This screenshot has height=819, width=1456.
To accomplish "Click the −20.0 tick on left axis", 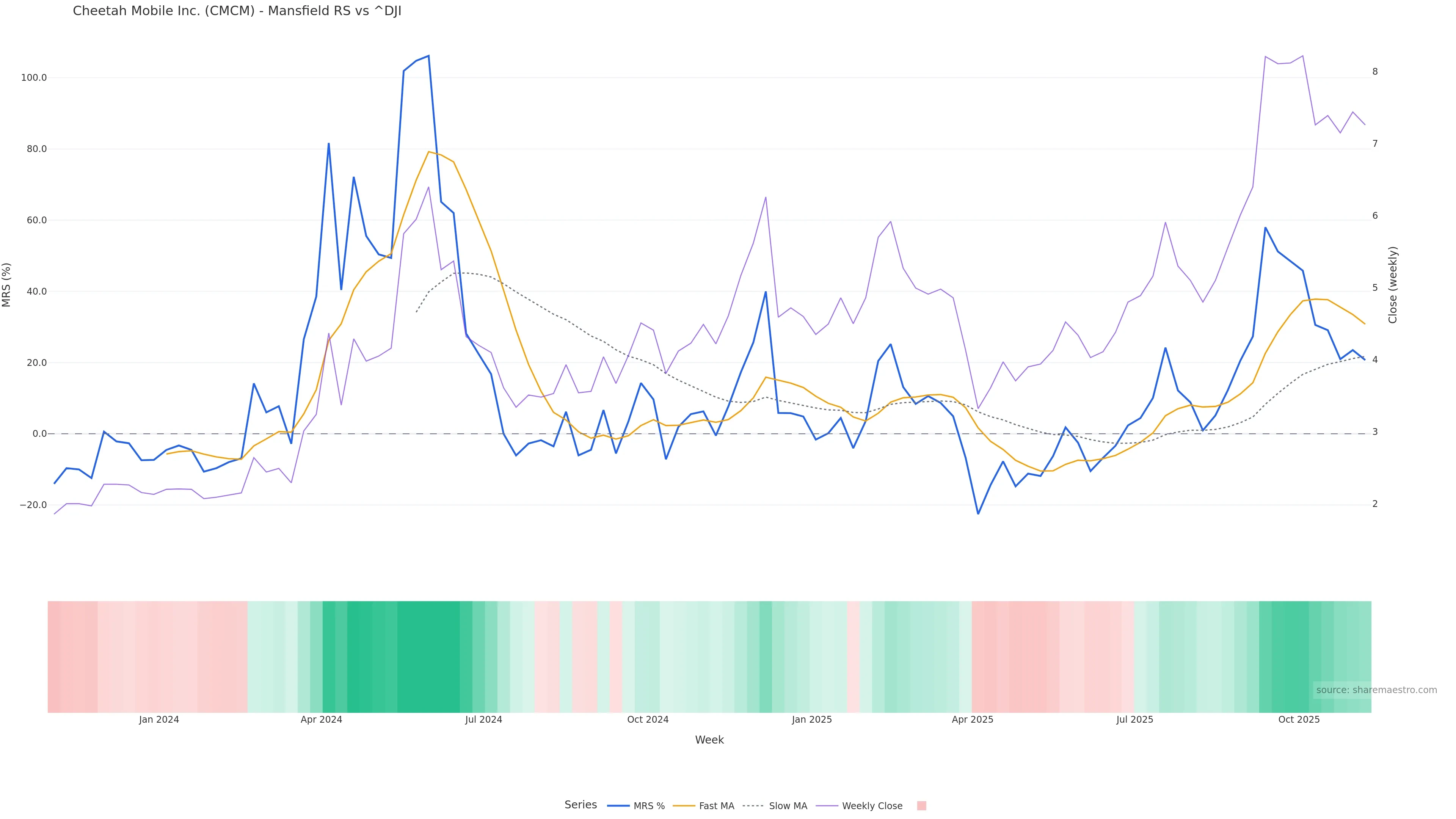I will pos(33,505).
